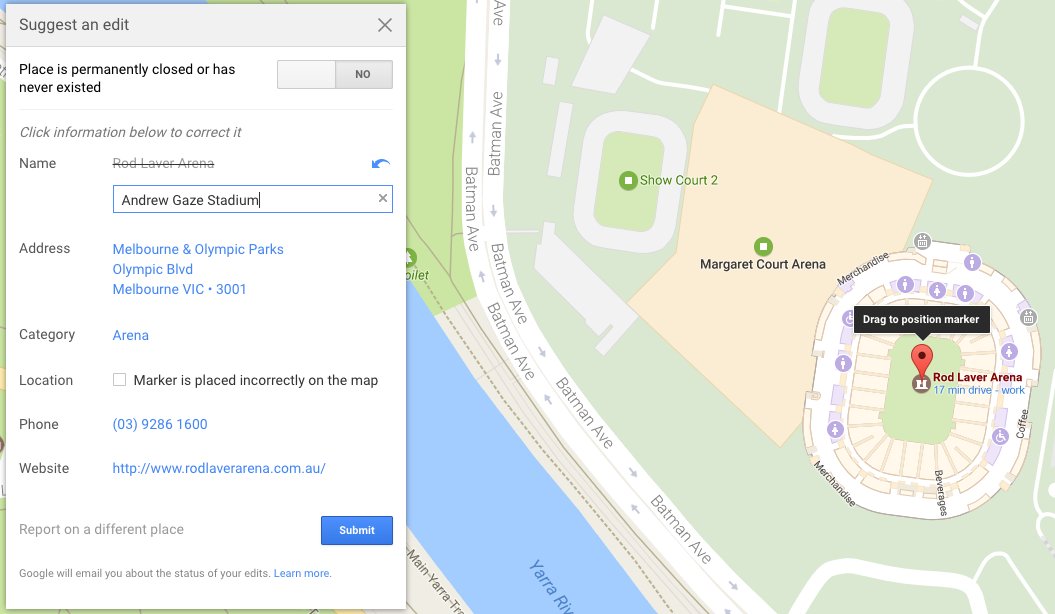Screen dimensions: 1055x614
Task: Click the Drag to position marker tooltip
Action: [x=921, y=319]
